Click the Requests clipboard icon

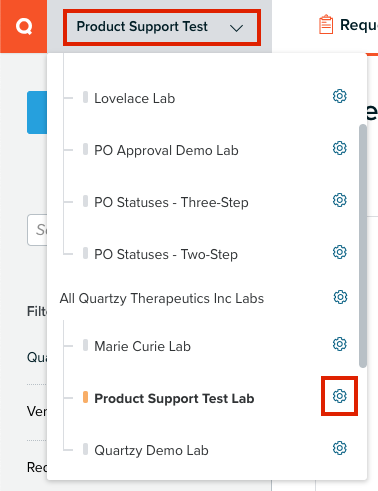pyautogui.click(x=326, y=24)
